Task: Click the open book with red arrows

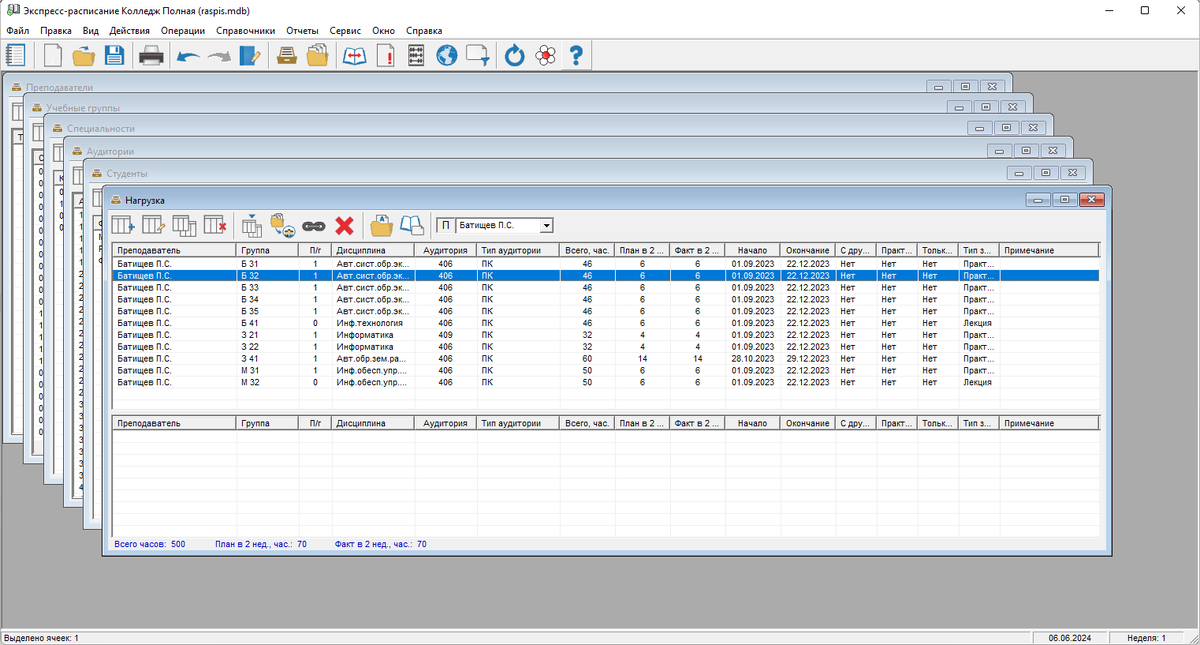Action: pyautogui.click(x=354, y=55)
